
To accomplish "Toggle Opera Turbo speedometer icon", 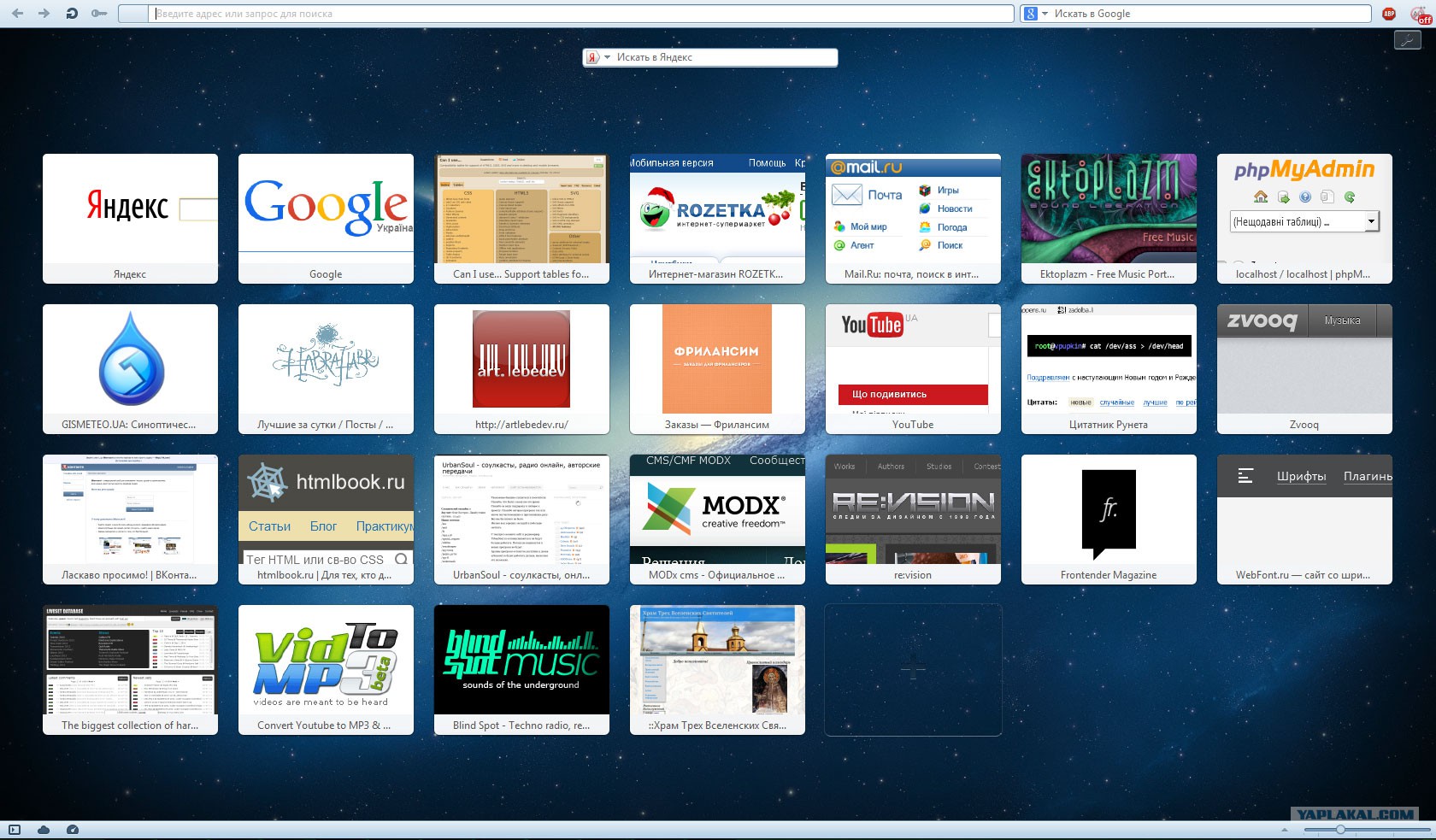I will (73, 830).
